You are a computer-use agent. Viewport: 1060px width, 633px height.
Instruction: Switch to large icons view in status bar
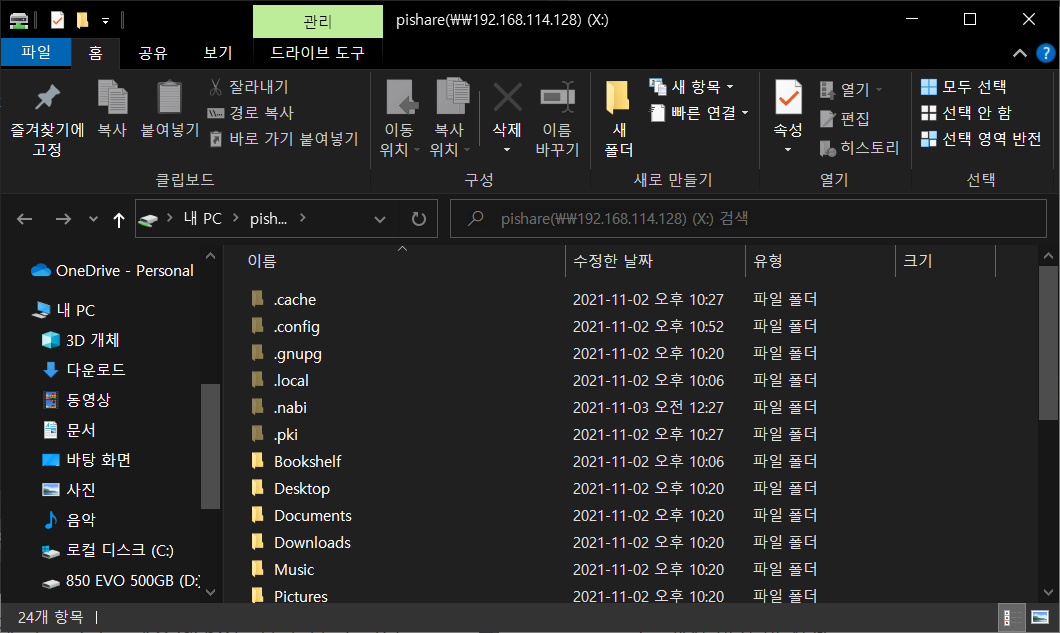point(1040,617)
